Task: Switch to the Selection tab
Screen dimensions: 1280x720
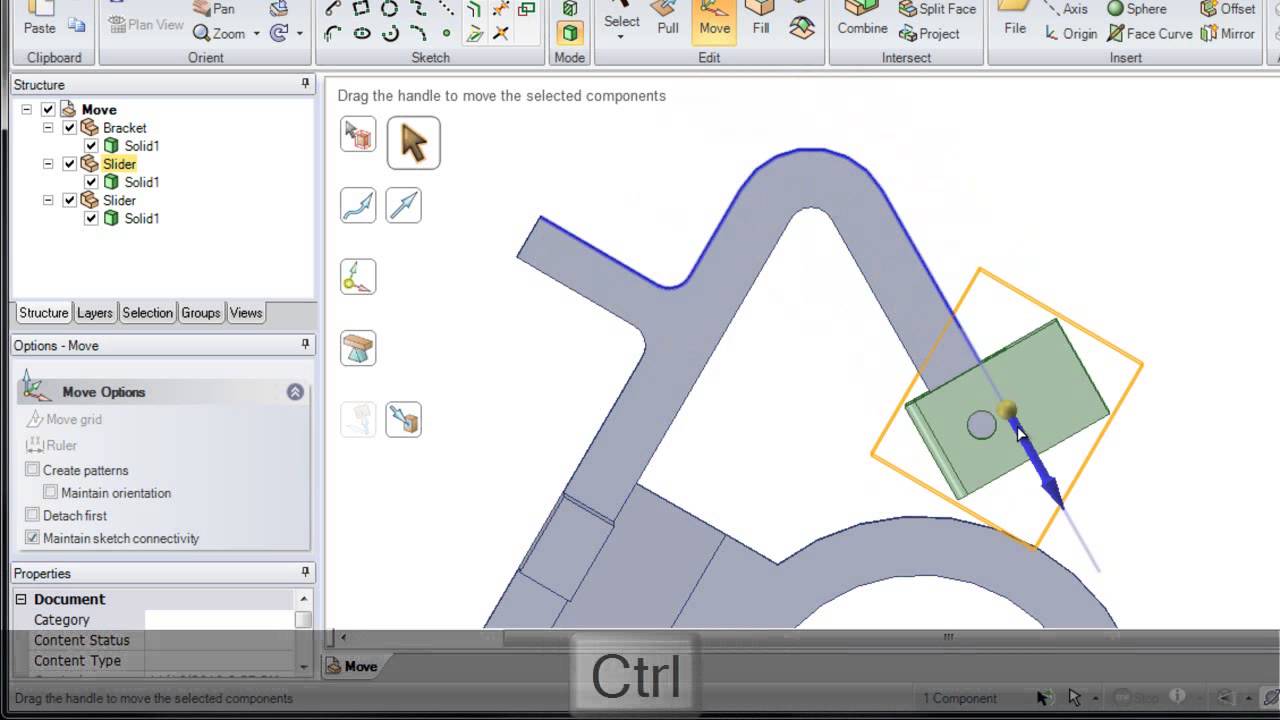Action: [148, 313]
